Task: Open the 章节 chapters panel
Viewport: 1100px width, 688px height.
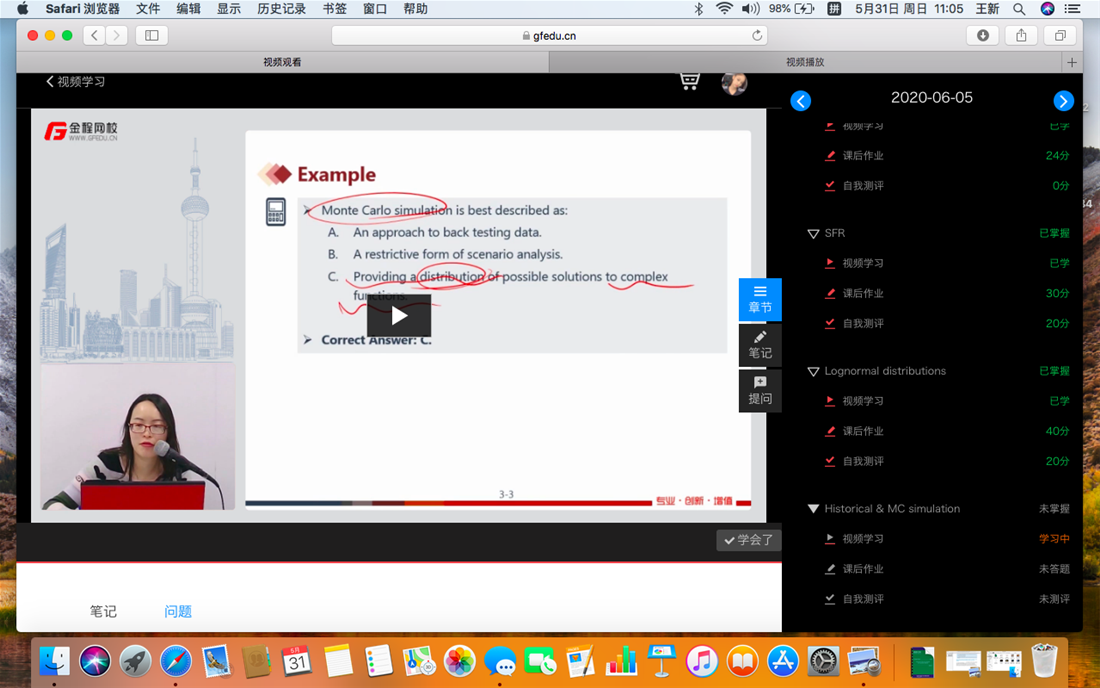Action: point(760,299)
